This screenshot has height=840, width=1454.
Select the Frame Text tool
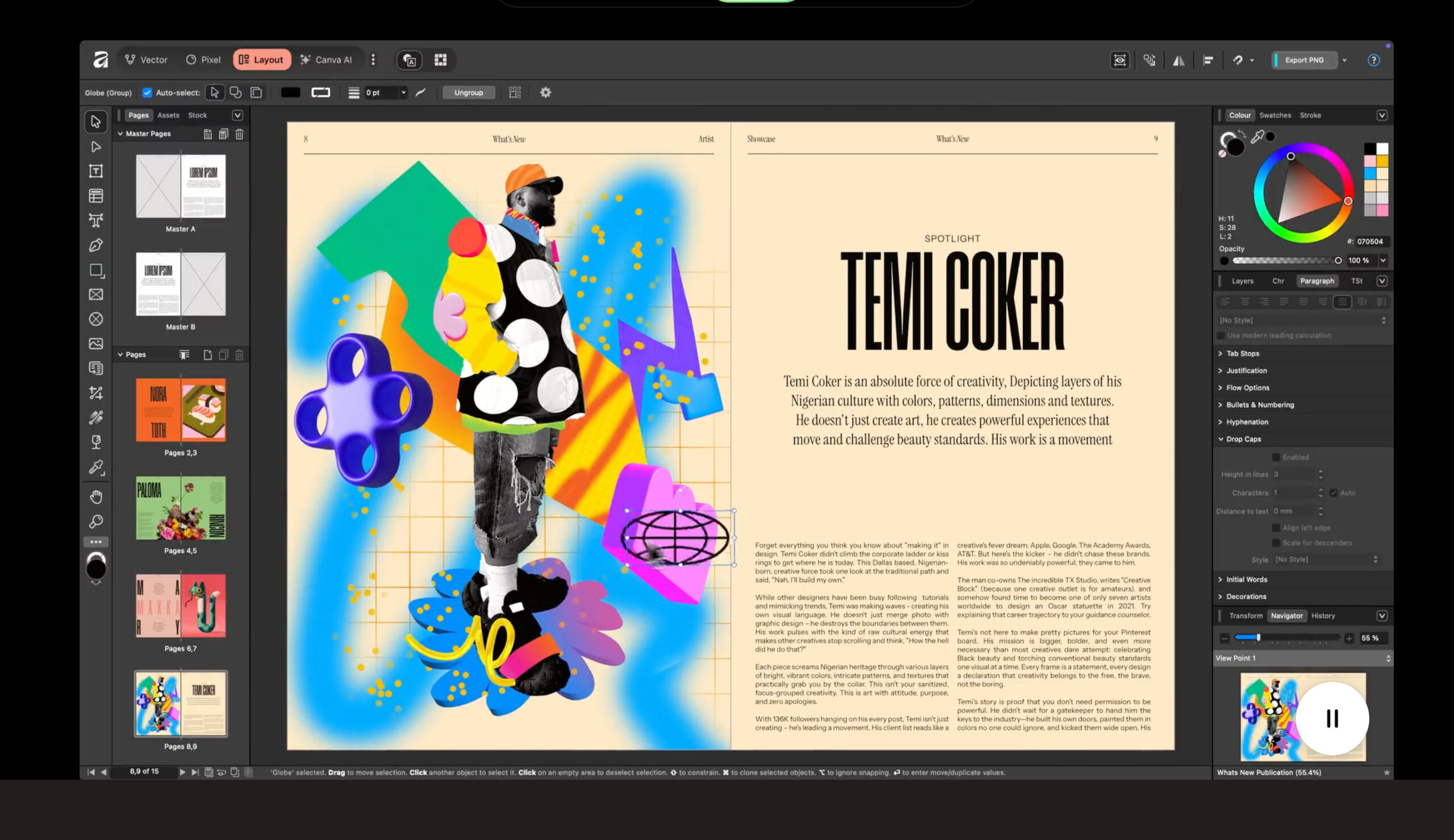tap(97, 171)
